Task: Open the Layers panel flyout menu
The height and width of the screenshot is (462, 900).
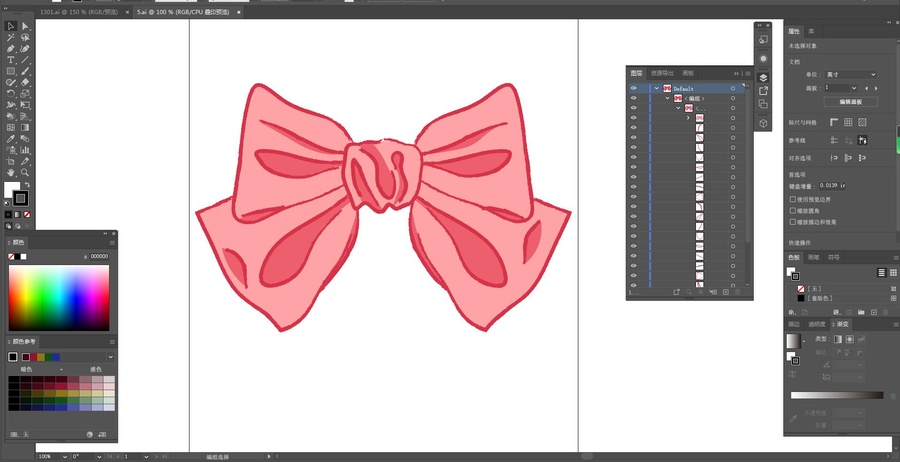Action: (747, 73)
